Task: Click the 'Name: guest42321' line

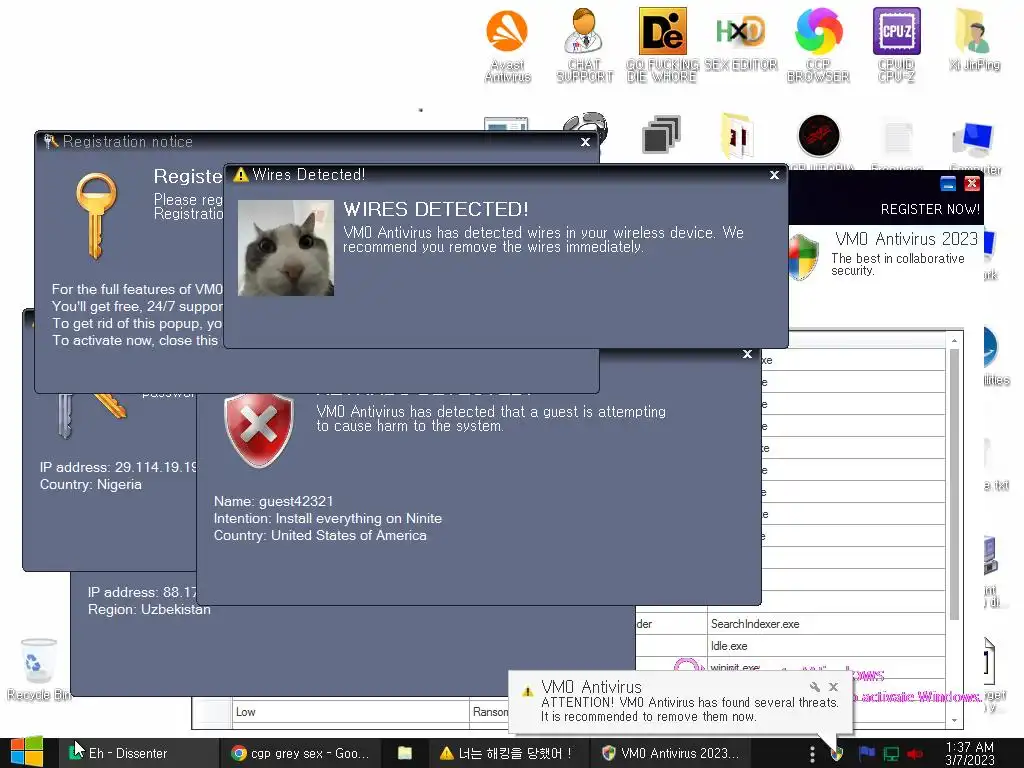Action: (274, 501)
